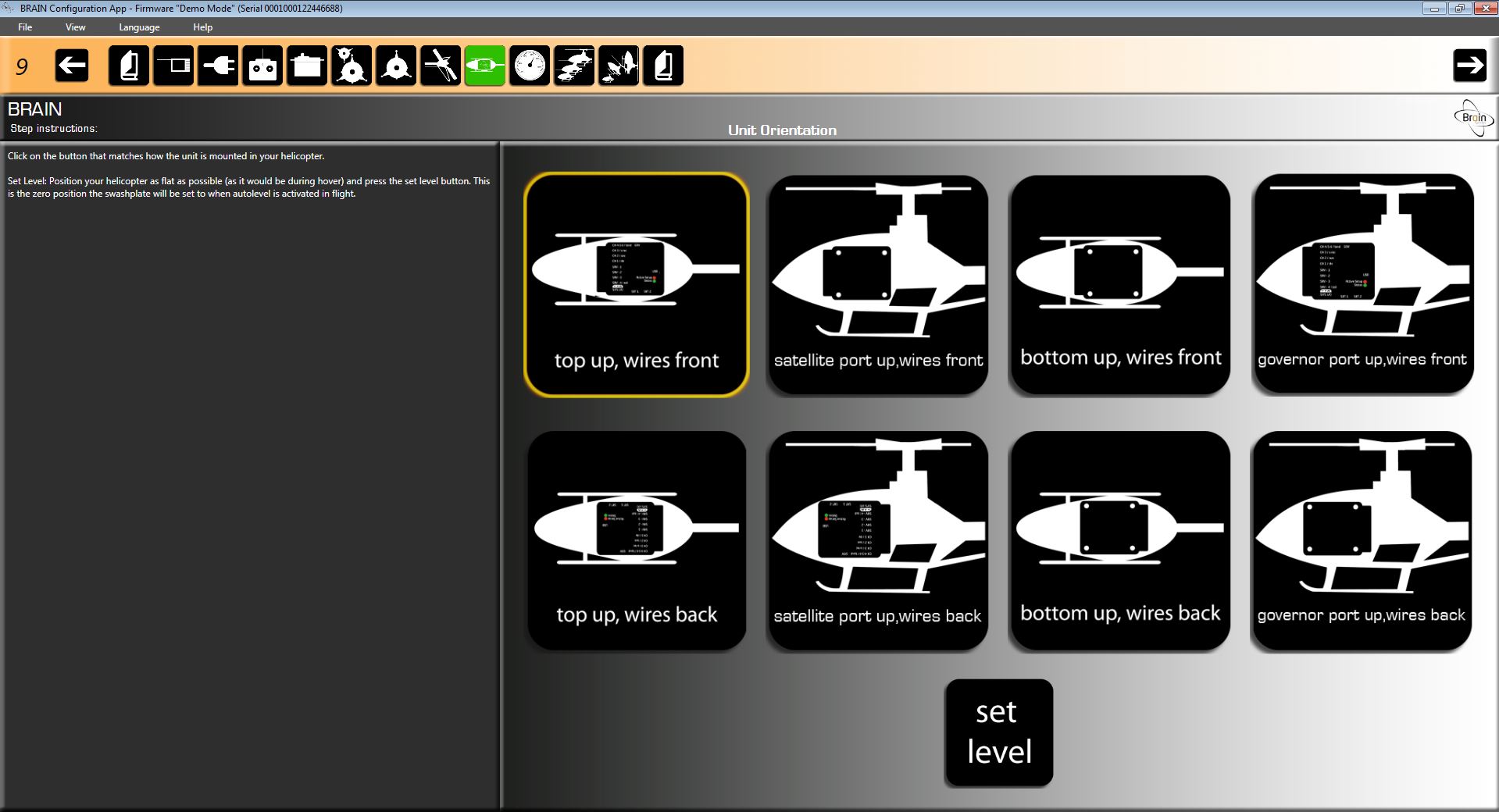This screenshot has width=1499, height=812.
Task: Open the swashplate setup step icon
Action: click(x=396, y=66)
